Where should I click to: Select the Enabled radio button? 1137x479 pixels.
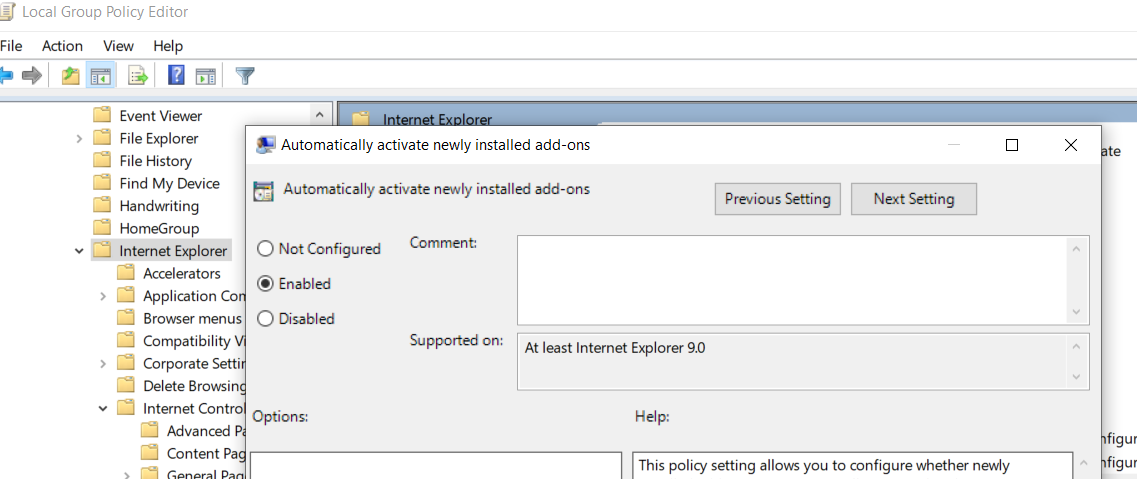point(266,284)
